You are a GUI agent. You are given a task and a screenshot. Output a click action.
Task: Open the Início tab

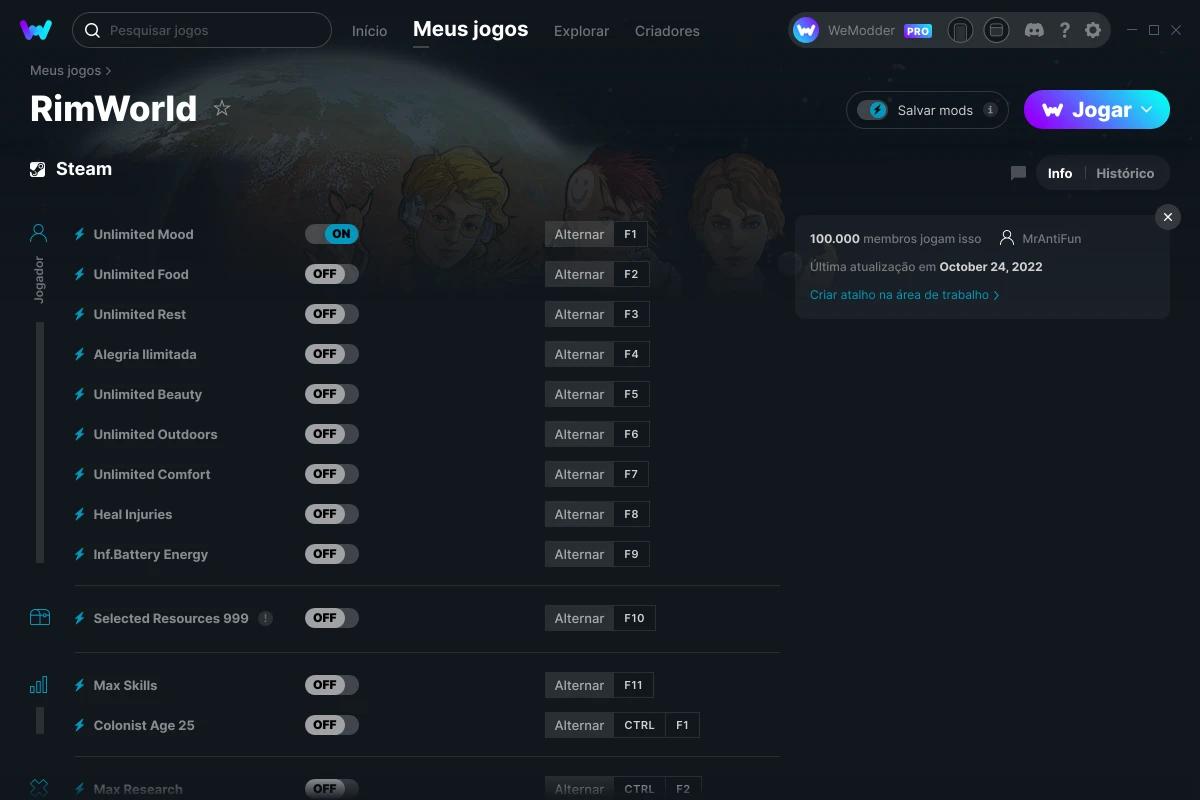pos(369,31)
